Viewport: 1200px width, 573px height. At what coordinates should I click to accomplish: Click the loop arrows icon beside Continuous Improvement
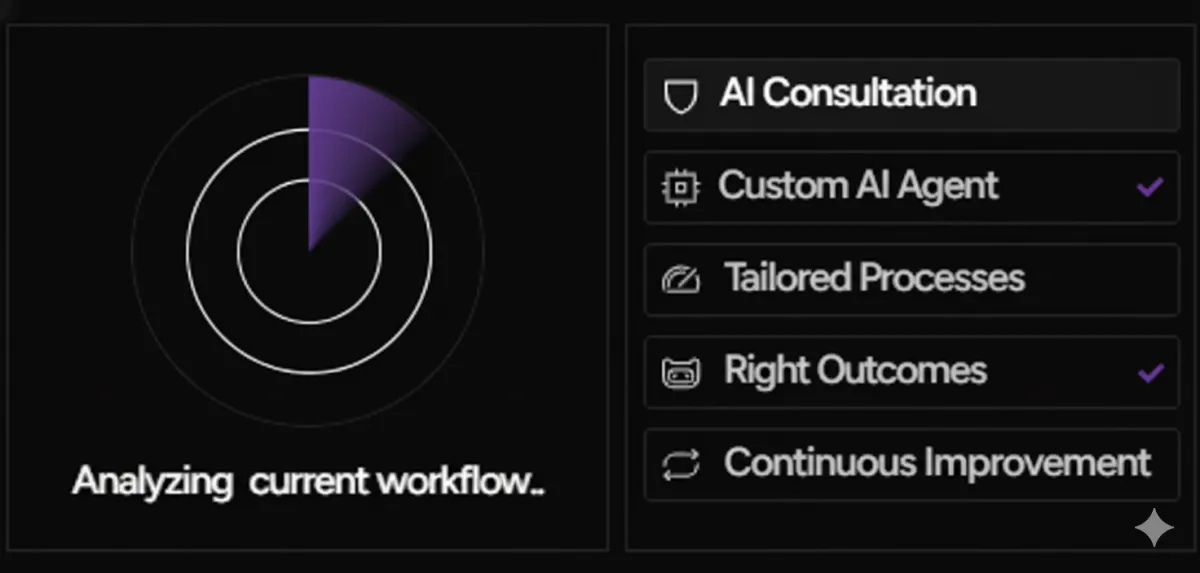point(680,465)
